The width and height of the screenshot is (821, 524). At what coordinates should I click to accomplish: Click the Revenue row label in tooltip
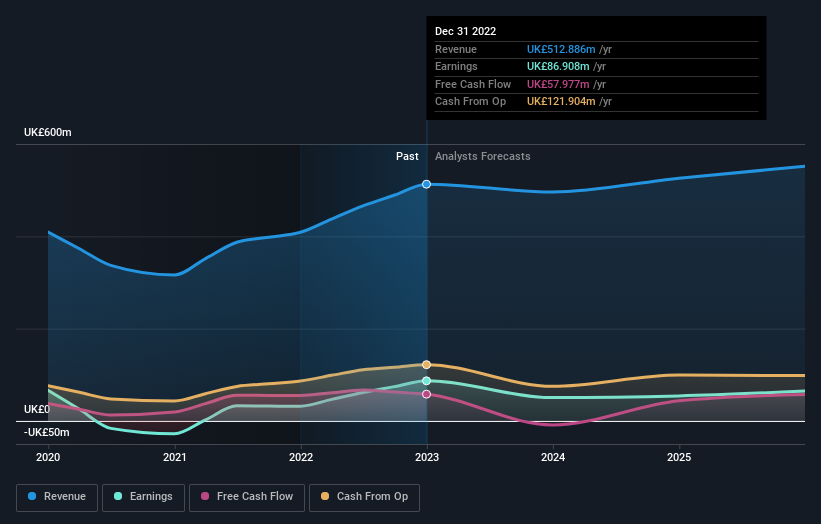pyautogui.click(x=456, y=49)
